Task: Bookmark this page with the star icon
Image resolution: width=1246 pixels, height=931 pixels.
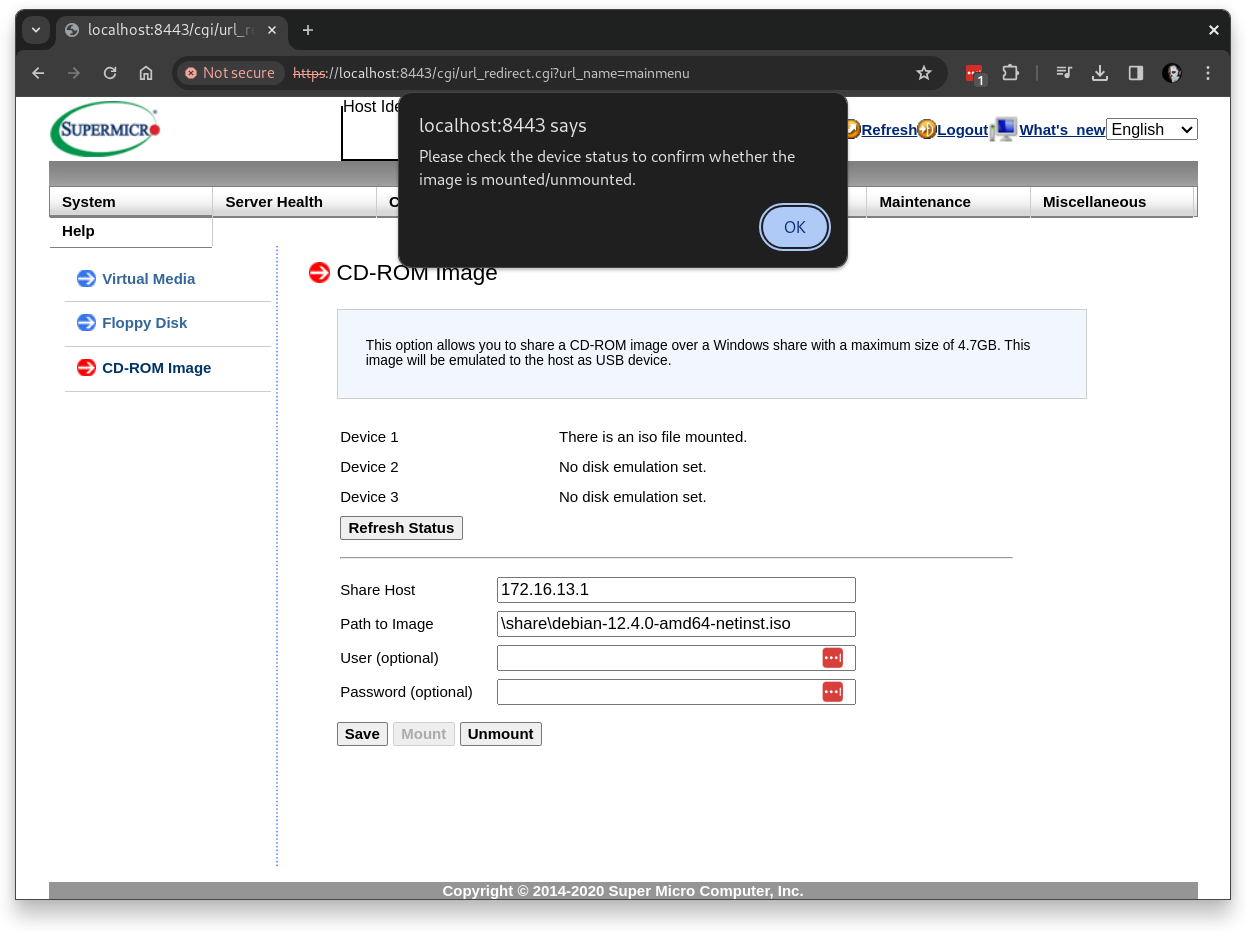Action: 923,73
